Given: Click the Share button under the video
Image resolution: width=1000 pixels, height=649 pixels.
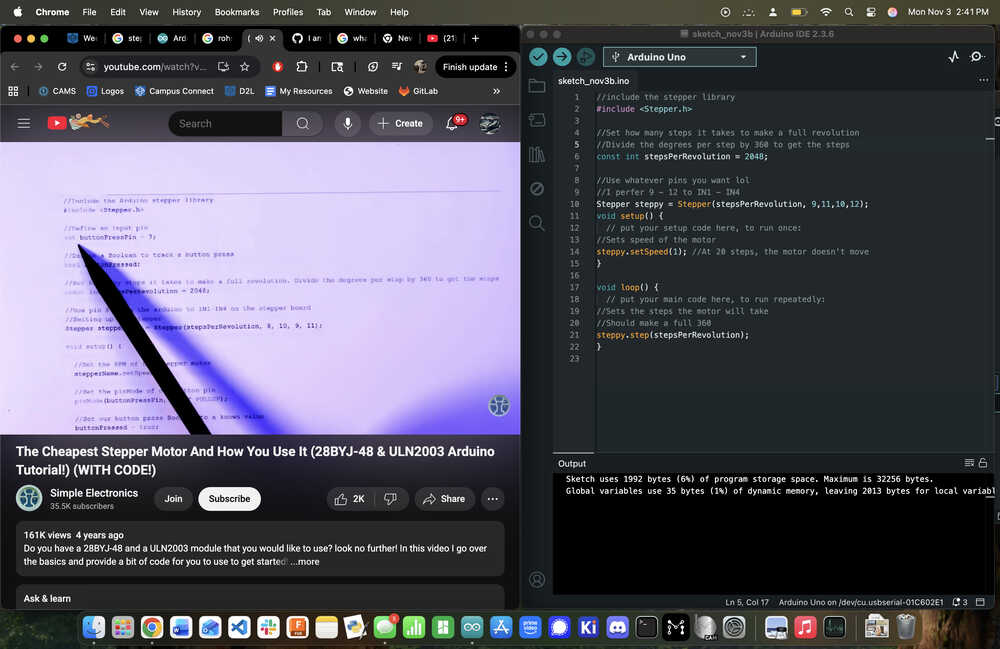Looking at the screenshot, I should click(443, 499).
